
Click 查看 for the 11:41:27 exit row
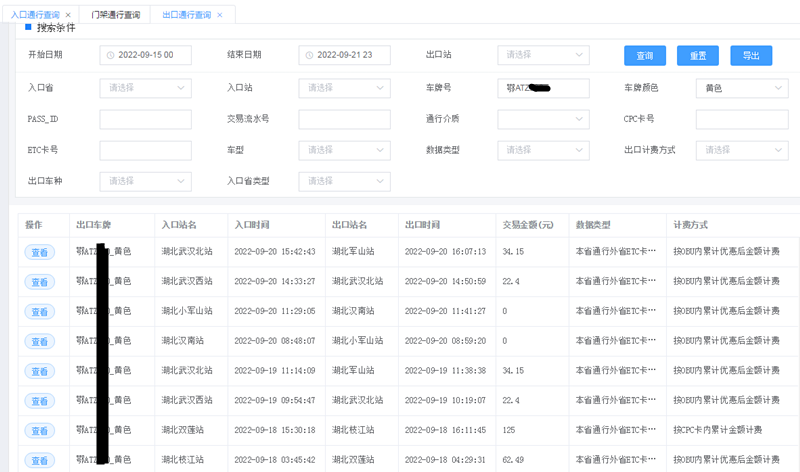[x=39, y=311]
